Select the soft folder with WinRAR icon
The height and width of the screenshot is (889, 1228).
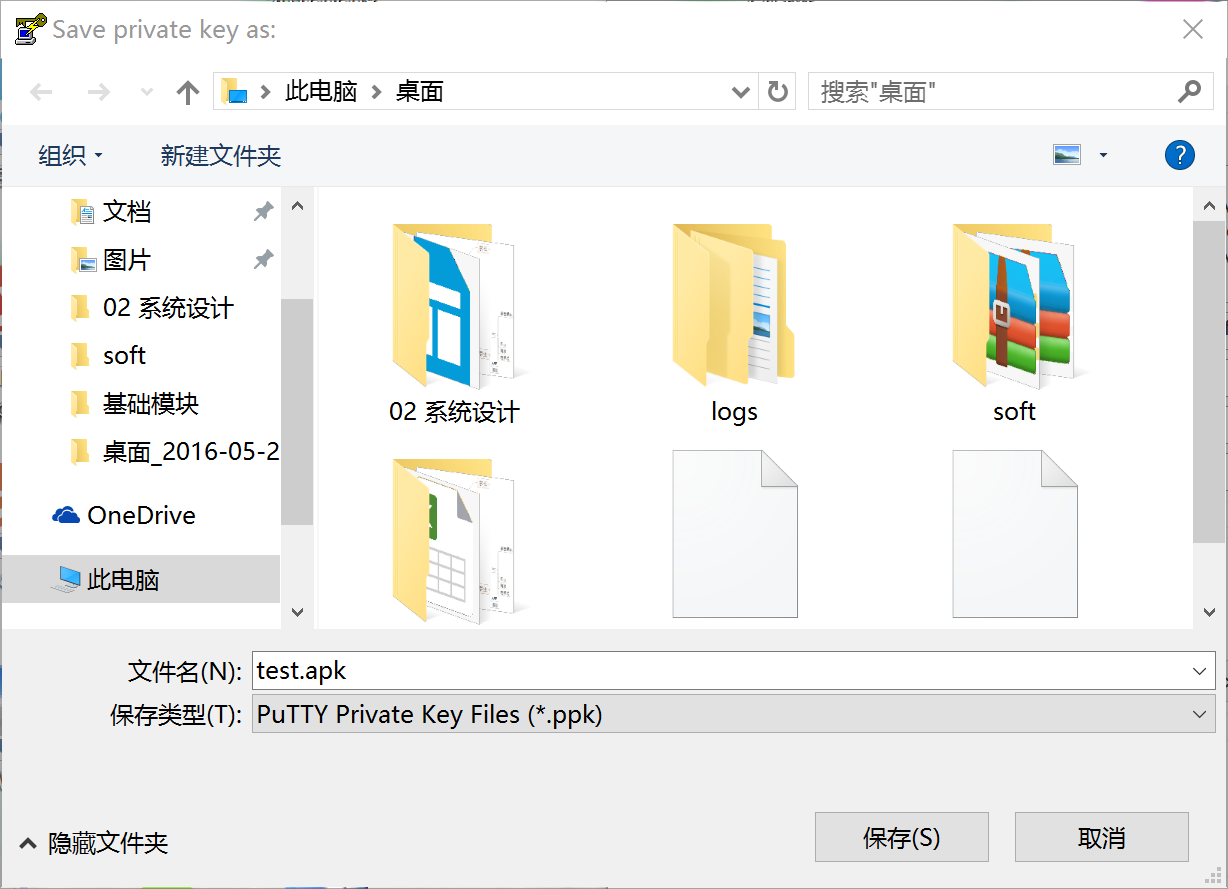(x=1013, y=309)
